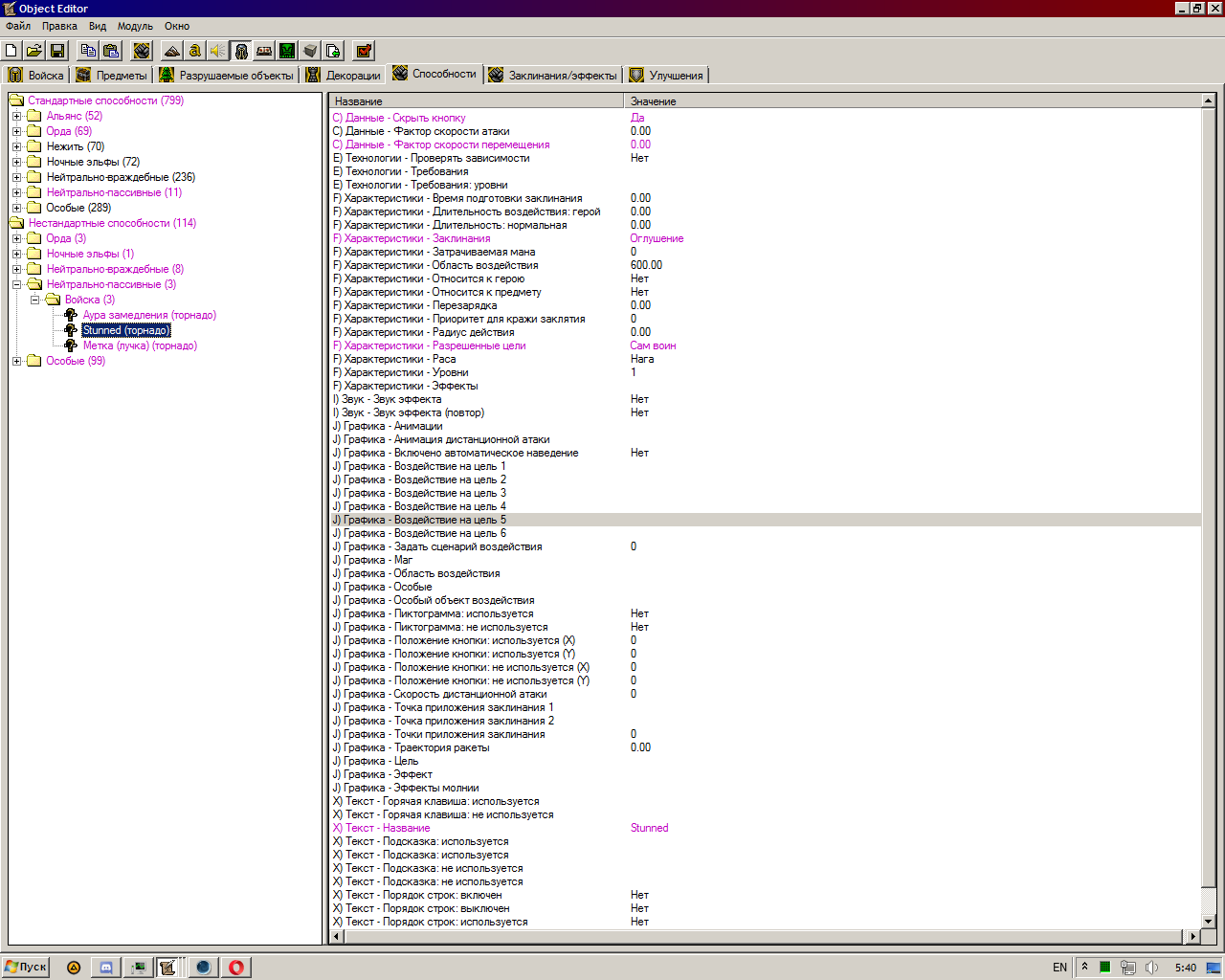Open the Модуль menu
Screen dimensions: 1225x980
(135, 26)
